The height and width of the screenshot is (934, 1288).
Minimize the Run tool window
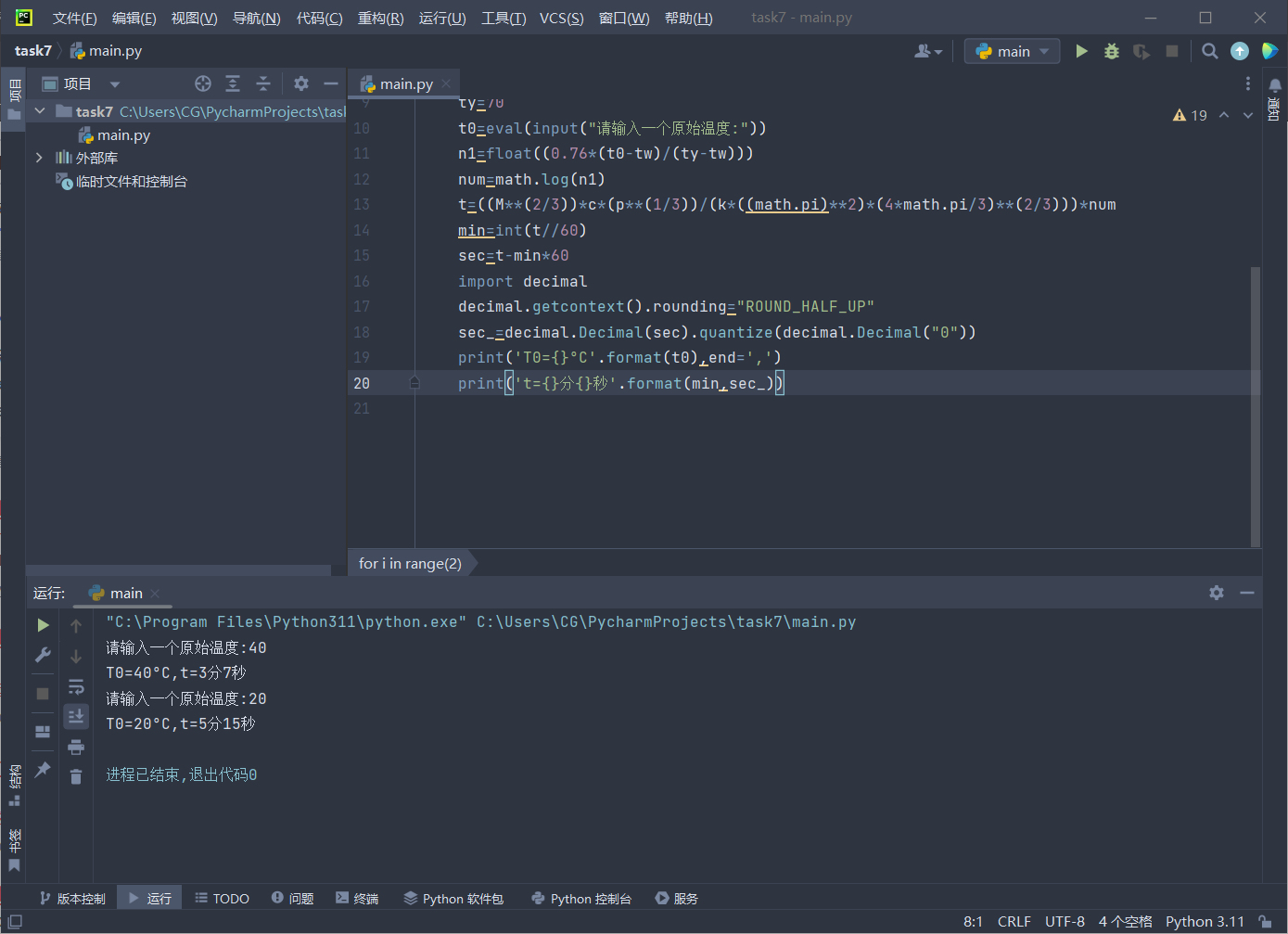click(x=1247, y=593)
